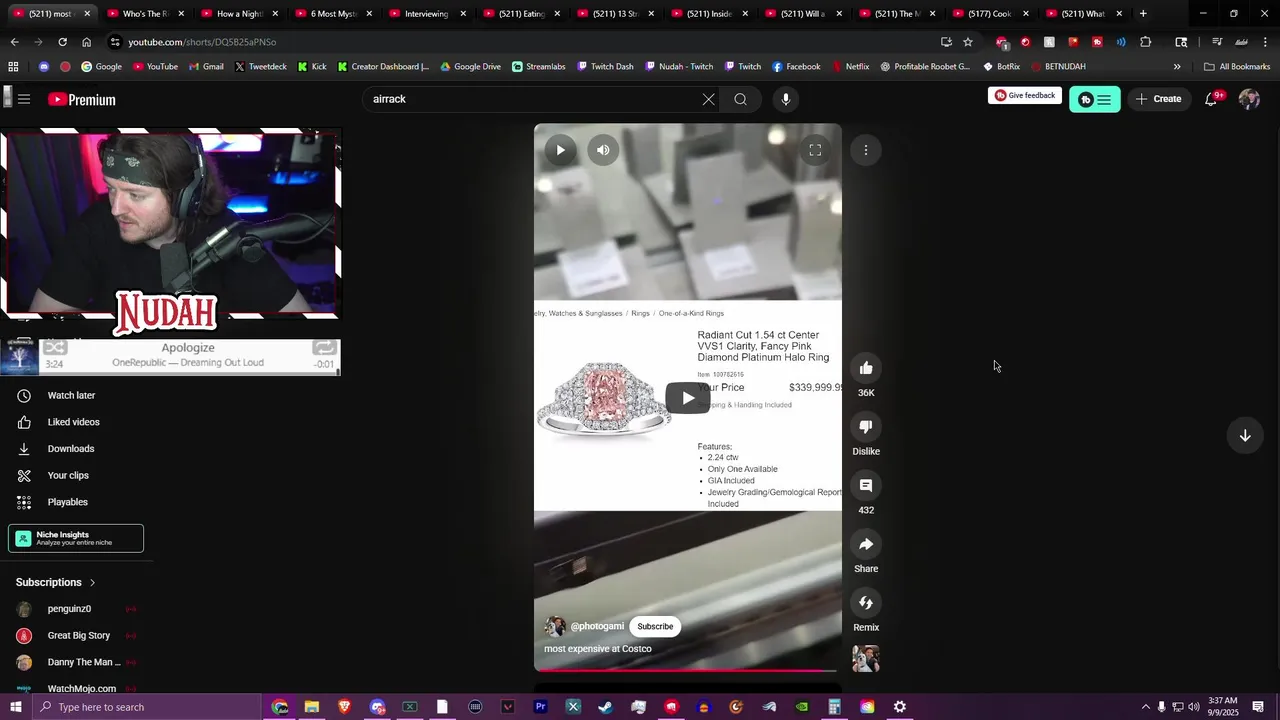Image resolution: width=1280 pixels, height=720 pixels.
Task: Open the Short's three-dot more menu
Action: tap(866, 150)
